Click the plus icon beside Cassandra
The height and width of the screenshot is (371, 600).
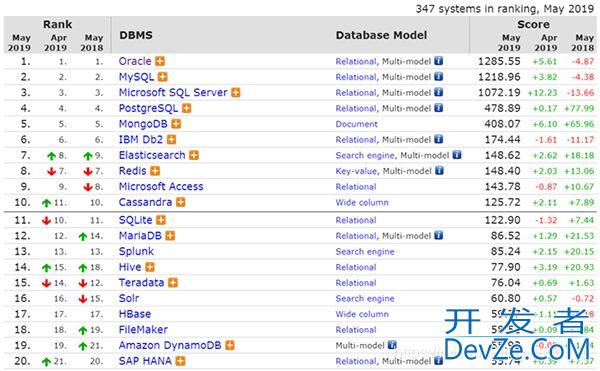click(x=181, y=202)
